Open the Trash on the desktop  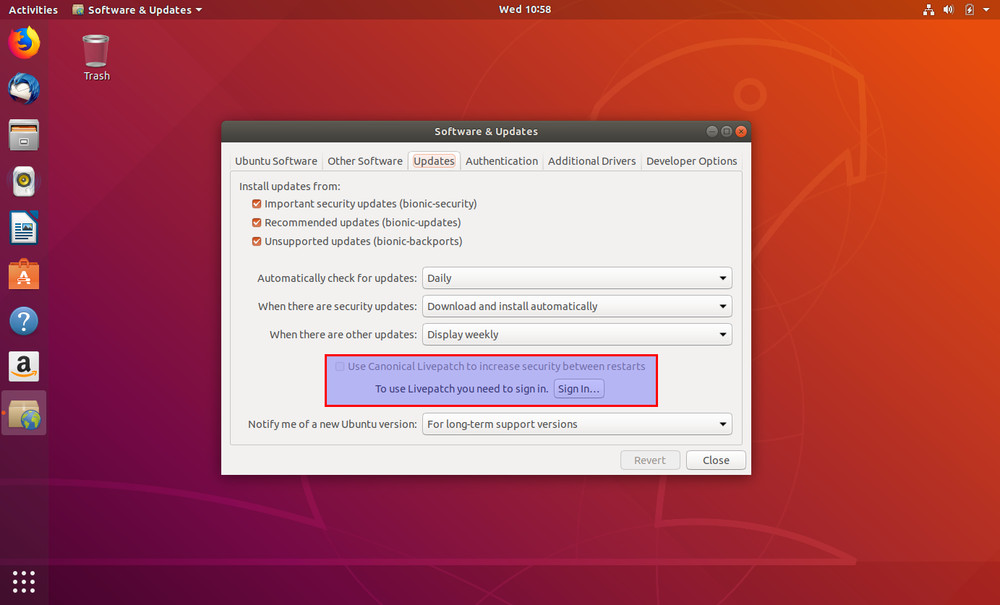pos(95,50)
